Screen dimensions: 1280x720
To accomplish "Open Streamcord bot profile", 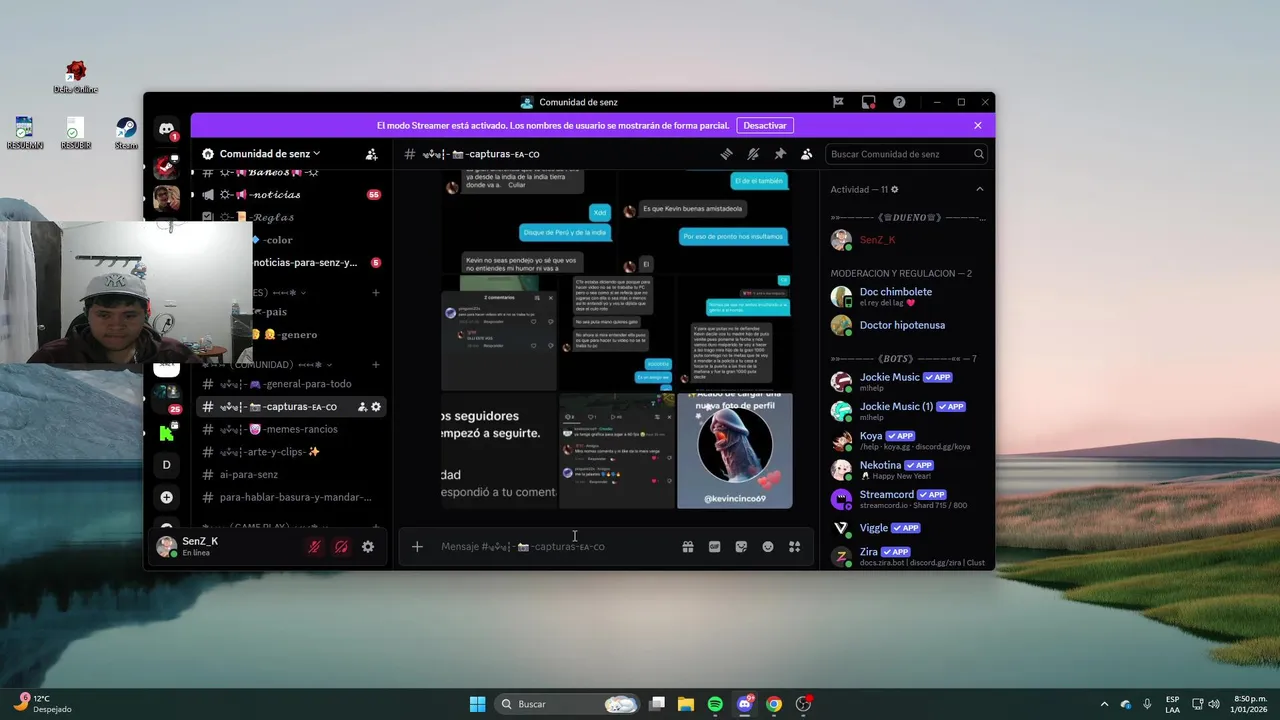I will coord(907,499).
